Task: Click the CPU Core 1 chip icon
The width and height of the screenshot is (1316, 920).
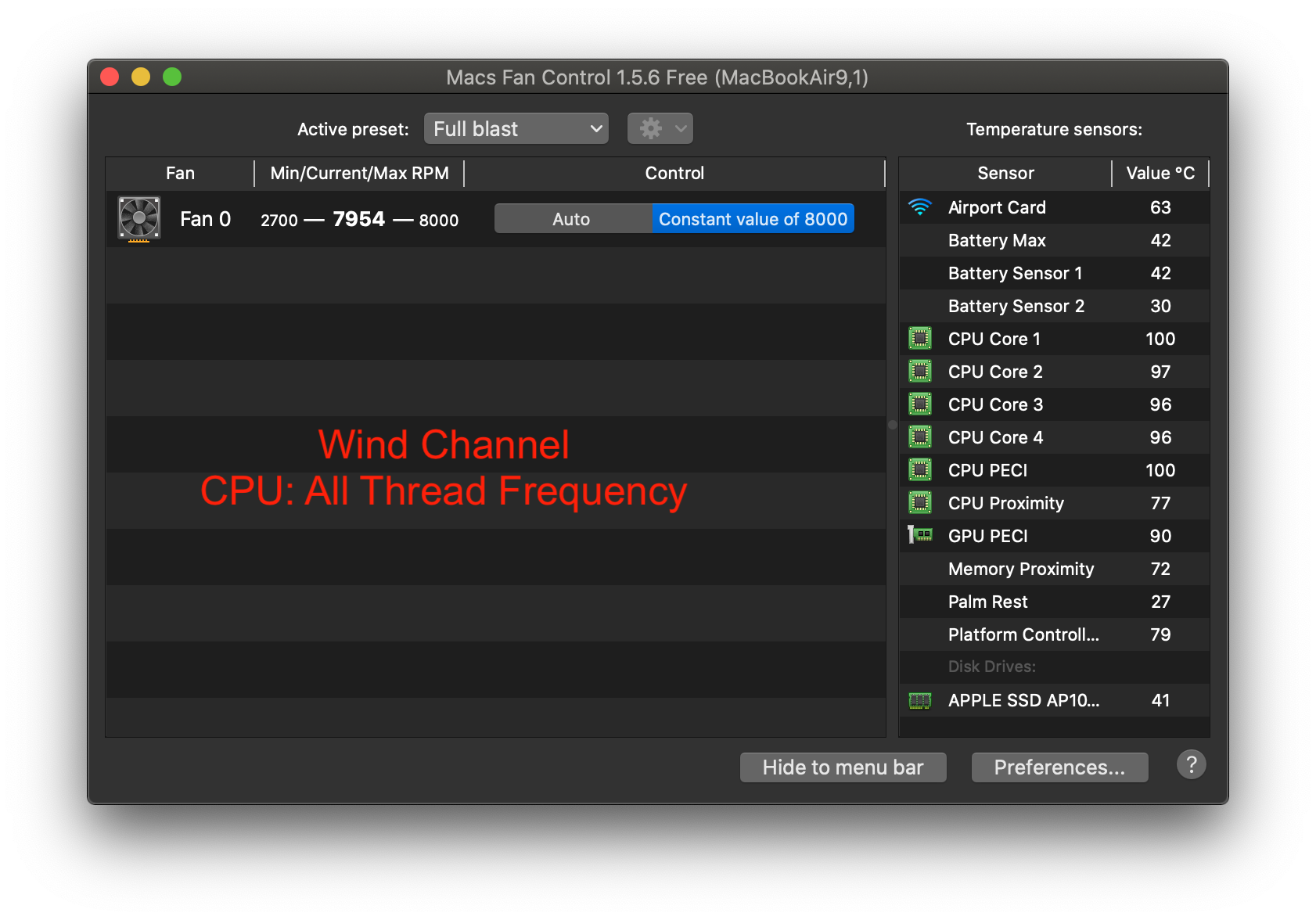Action: tap(920, 339)
